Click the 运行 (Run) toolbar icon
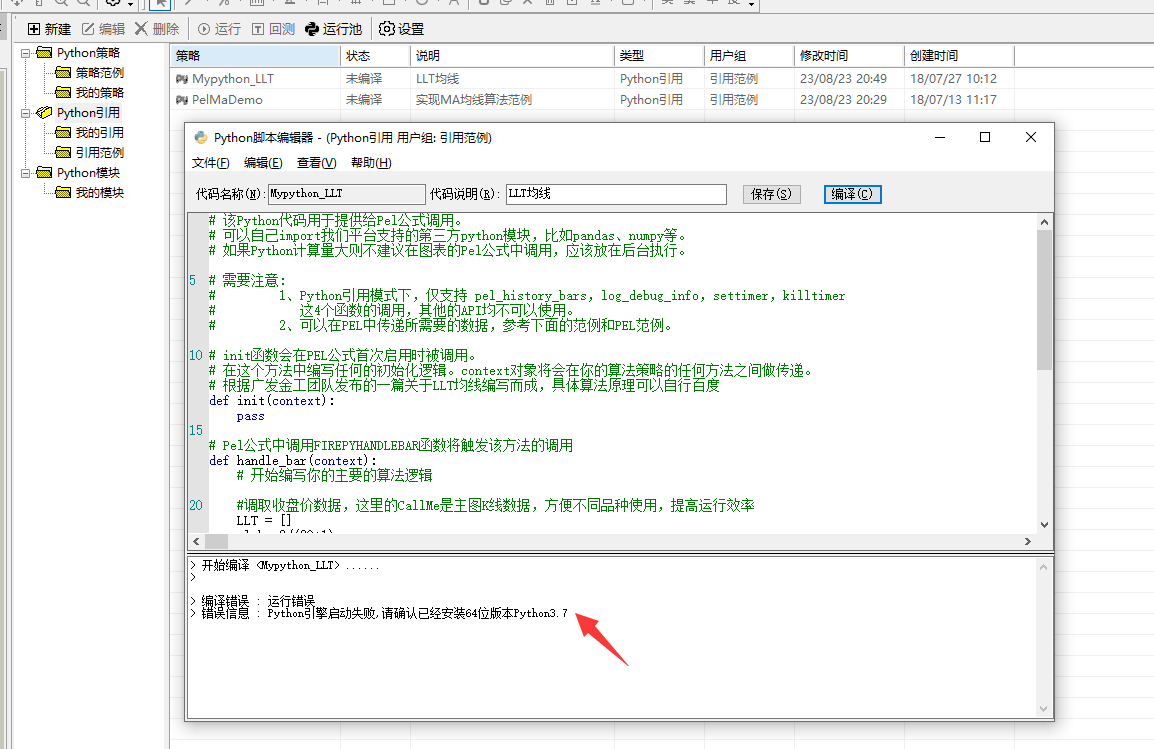The height and width of the screenshot is (749, 1154). (204, 29)
